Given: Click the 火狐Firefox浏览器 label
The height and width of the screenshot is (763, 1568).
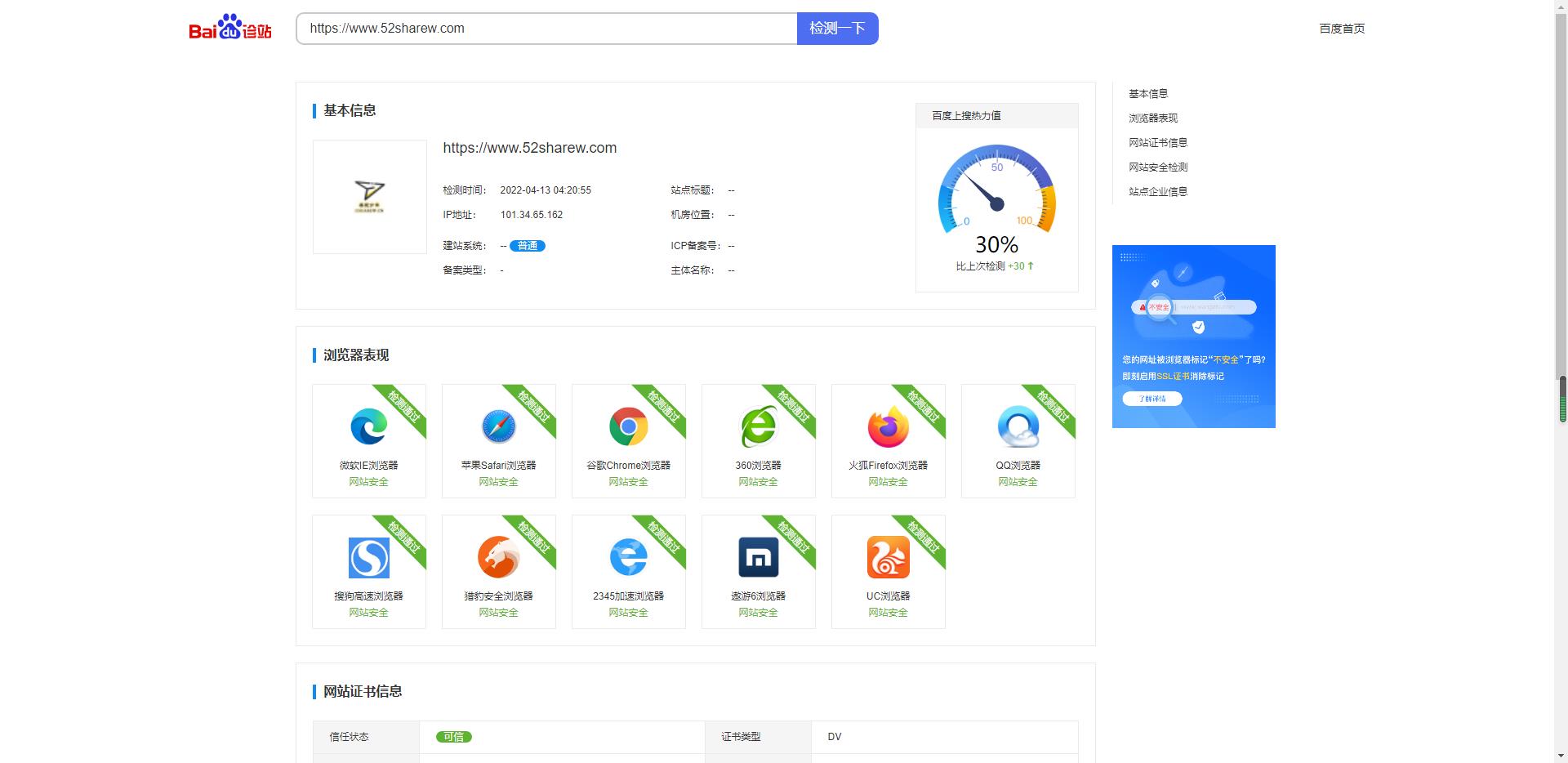Looking at the screenshot, I should pos(888,466).
